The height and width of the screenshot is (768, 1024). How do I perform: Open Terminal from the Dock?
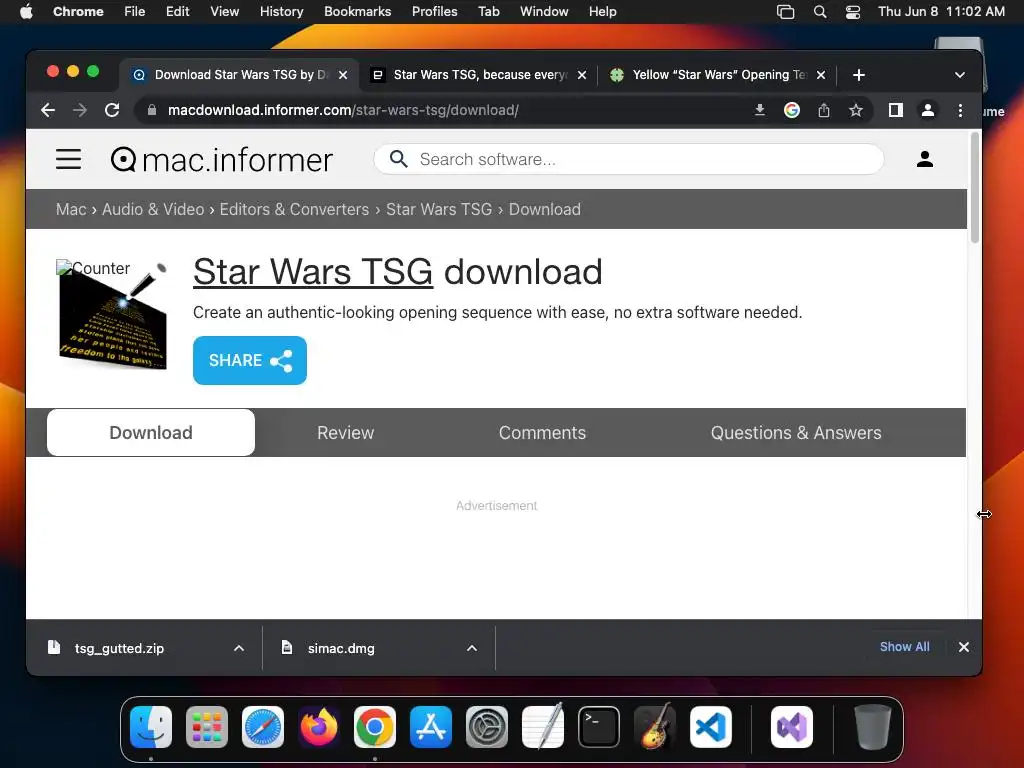[599, 727]
